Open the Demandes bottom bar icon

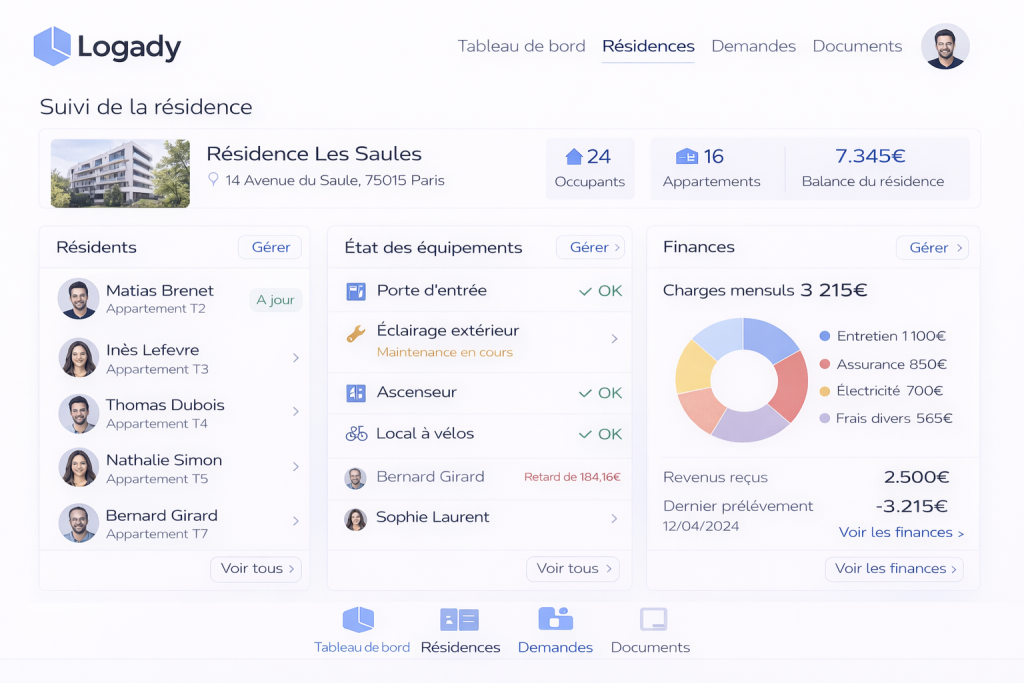(555, 619)
